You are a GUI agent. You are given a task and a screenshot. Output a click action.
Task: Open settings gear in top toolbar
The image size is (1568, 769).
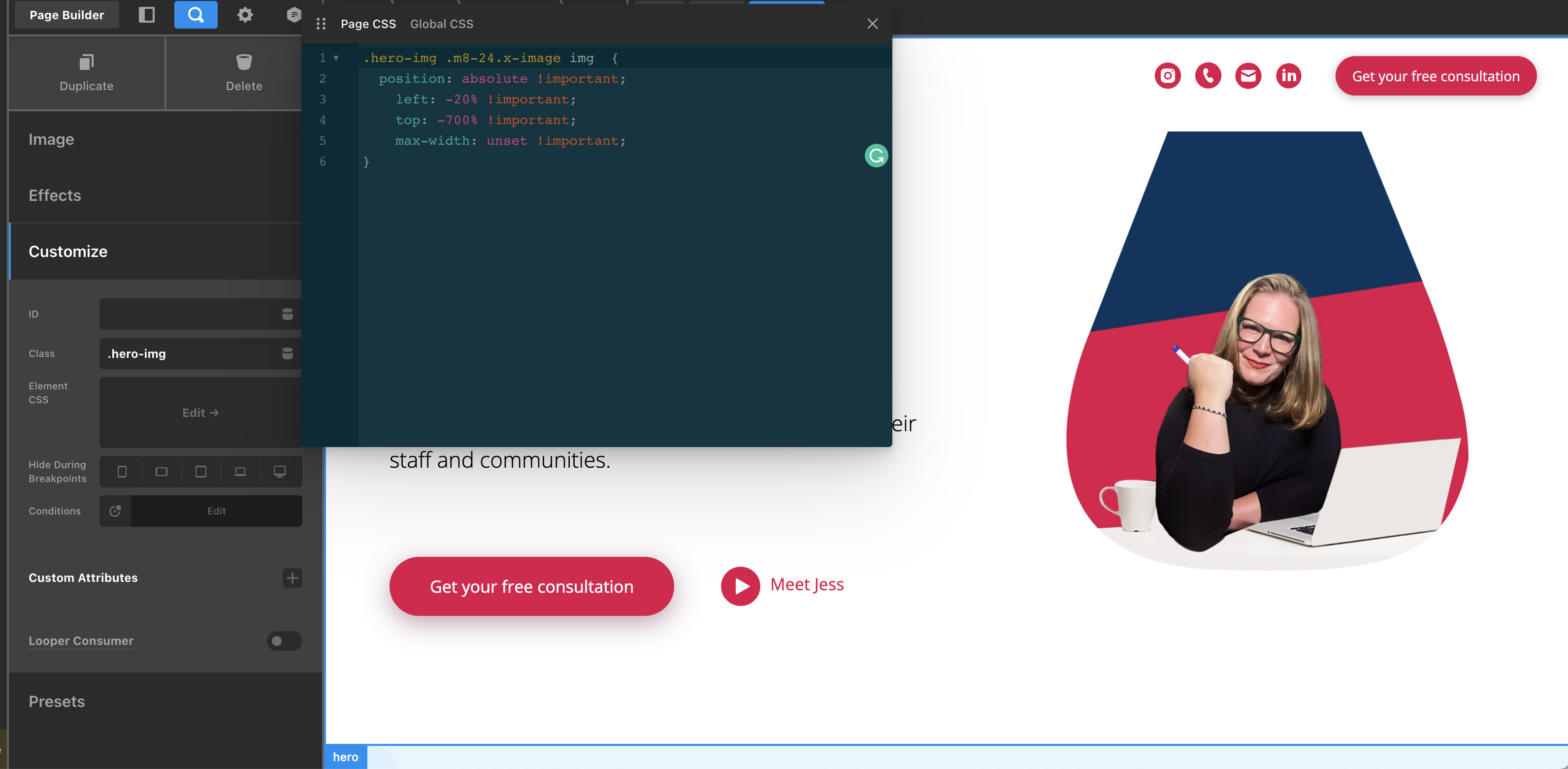[x=245, y=15]
